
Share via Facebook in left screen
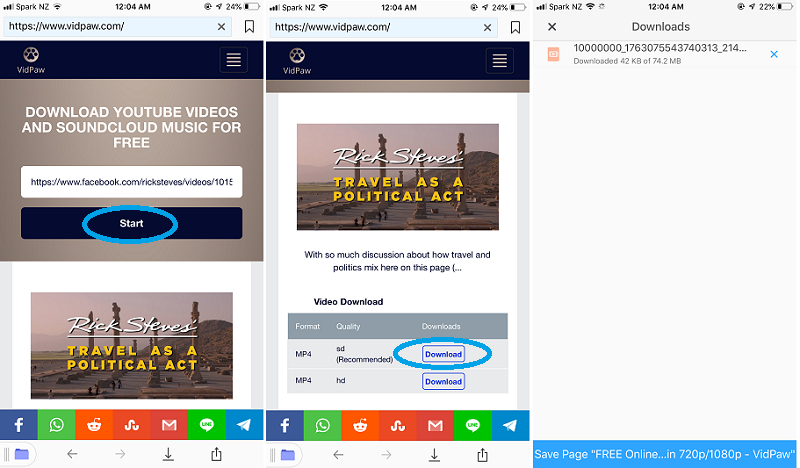19,425
